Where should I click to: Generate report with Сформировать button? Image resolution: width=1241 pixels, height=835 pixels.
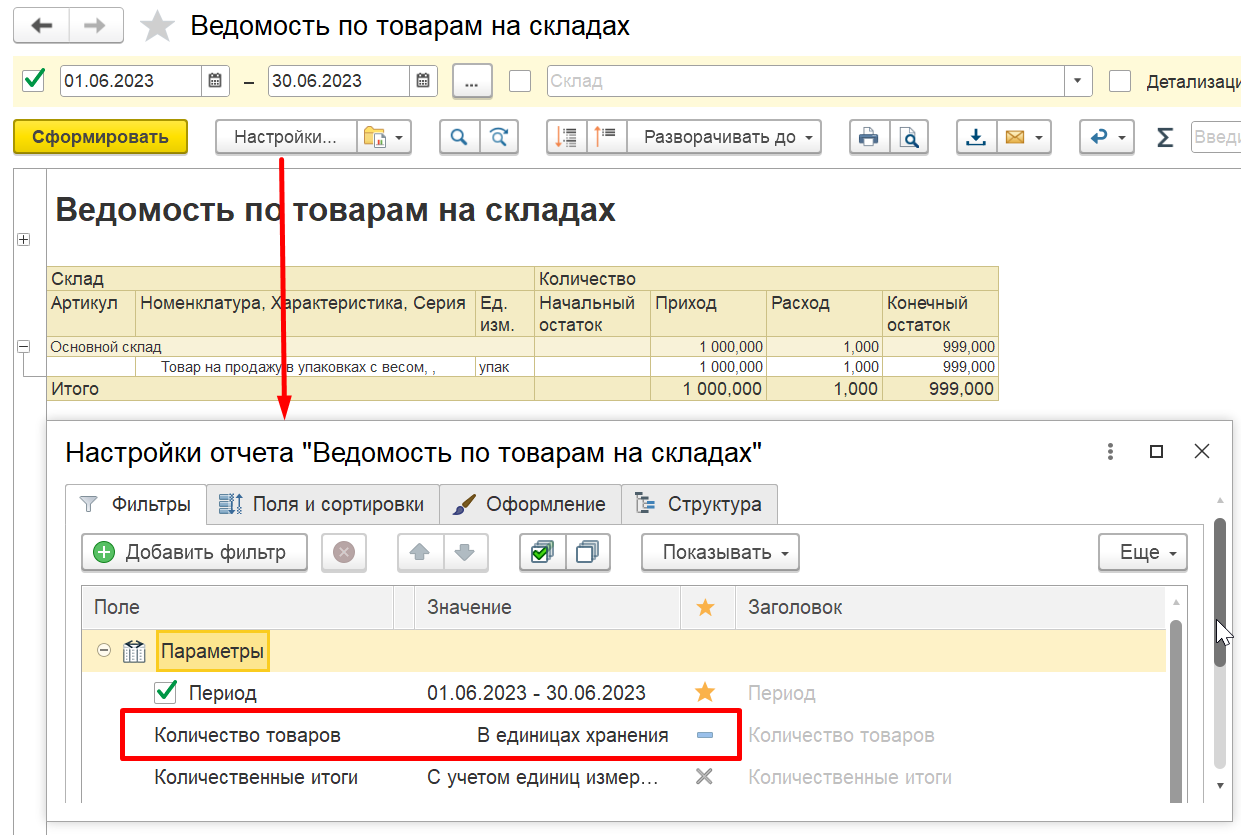tap(101, 137)
